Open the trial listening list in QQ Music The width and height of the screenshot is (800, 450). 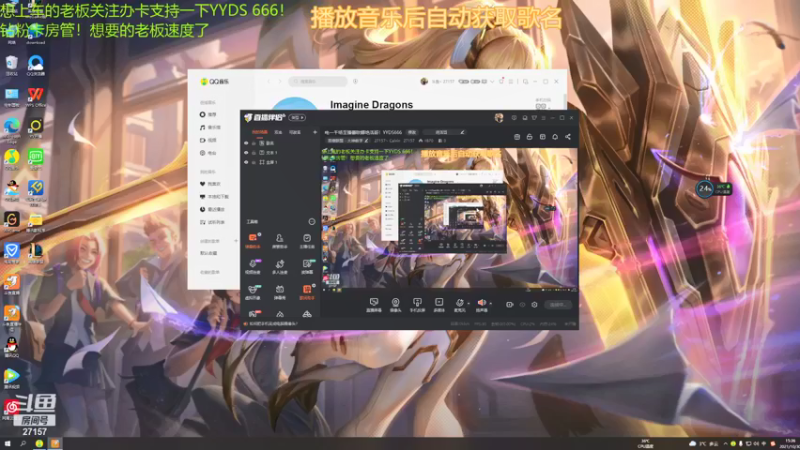212,222
